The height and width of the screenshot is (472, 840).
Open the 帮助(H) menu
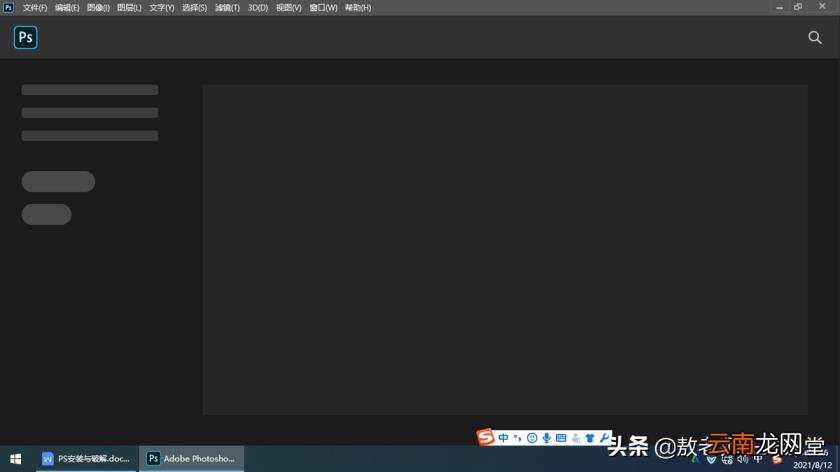(x=358, y=8)
